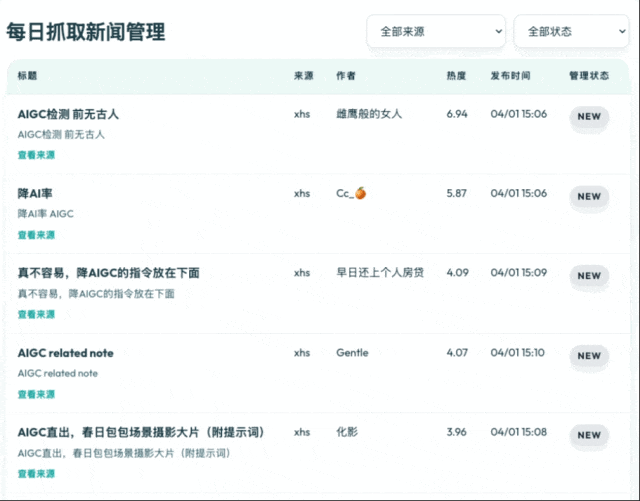The height and width of the screenshot is (501, 640).
Task: Click gray subtitle AIGC related note
Action: (x=58, y=373)
